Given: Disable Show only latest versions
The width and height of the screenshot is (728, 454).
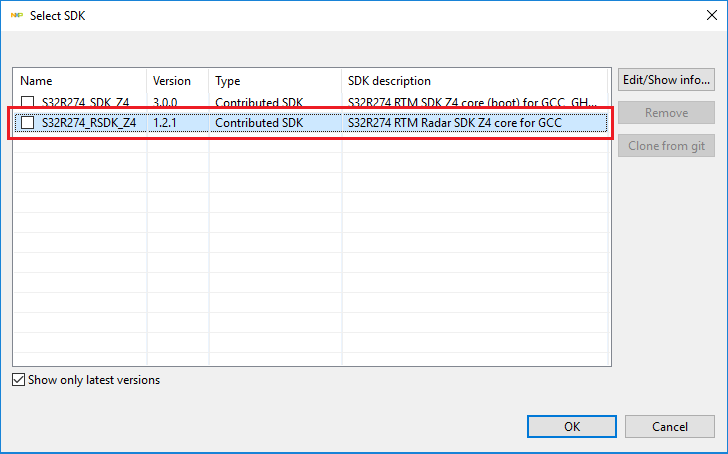Looking at the screenshot, I should [19, 380].
